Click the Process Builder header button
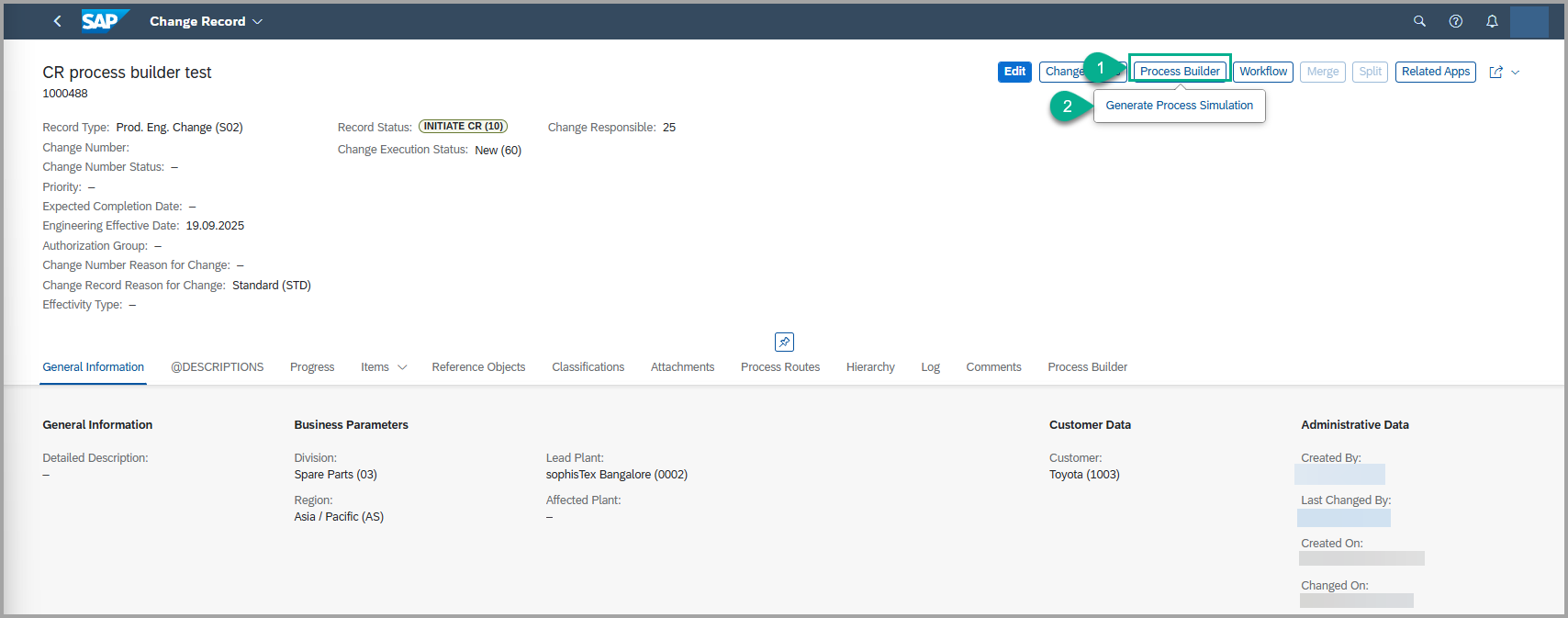 1180,72
